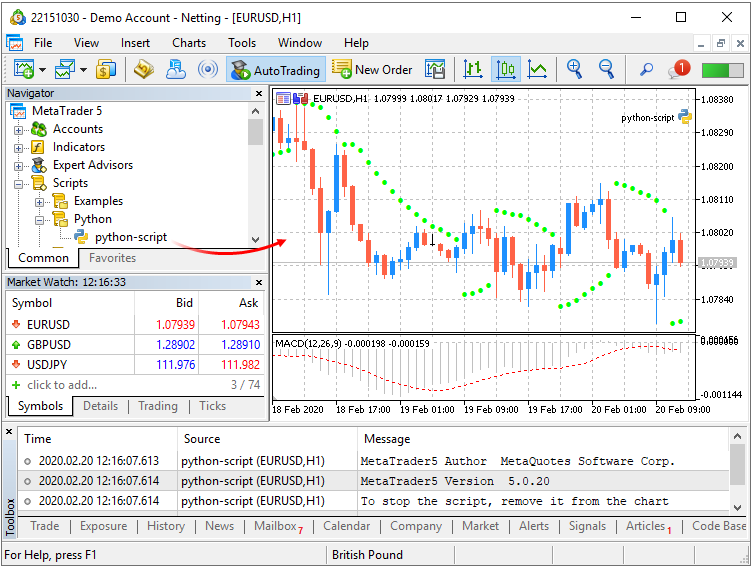Open the Charts menu
Viewport: 753px width, 568px height.
click(x=189, y=43)
